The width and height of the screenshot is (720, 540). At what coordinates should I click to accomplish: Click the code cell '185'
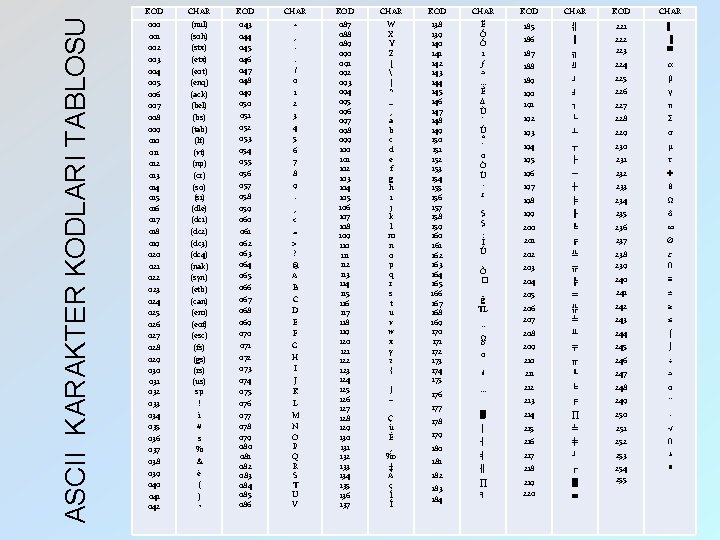coord(529,27)
